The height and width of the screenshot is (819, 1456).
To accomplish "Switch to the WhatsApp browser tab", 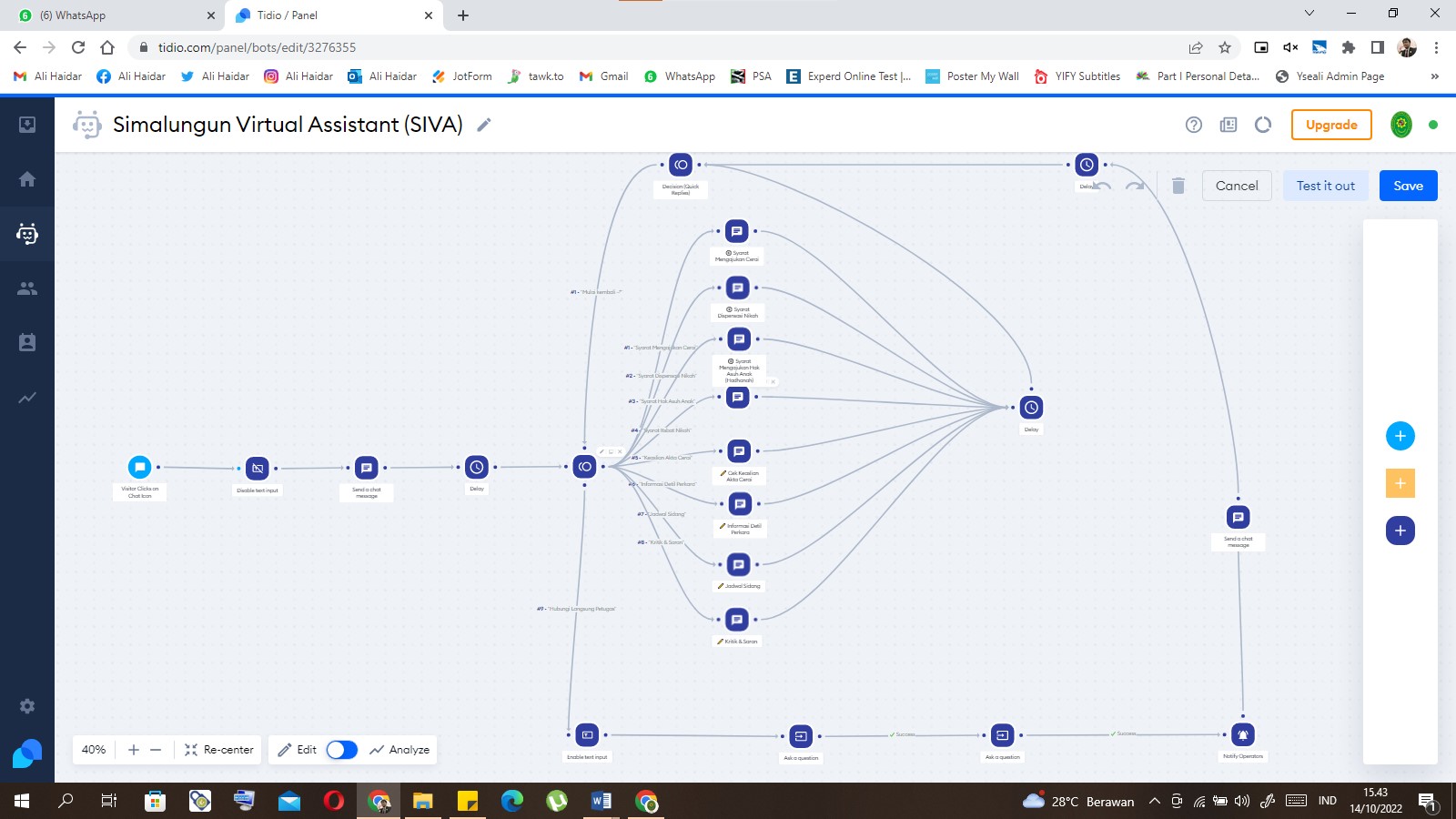I will (x=109, y=15).
